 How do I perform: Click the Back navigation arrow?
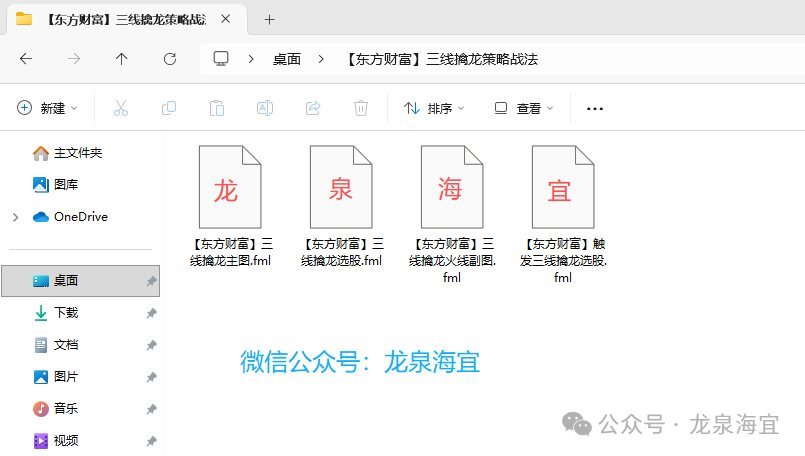coord(26,59)
